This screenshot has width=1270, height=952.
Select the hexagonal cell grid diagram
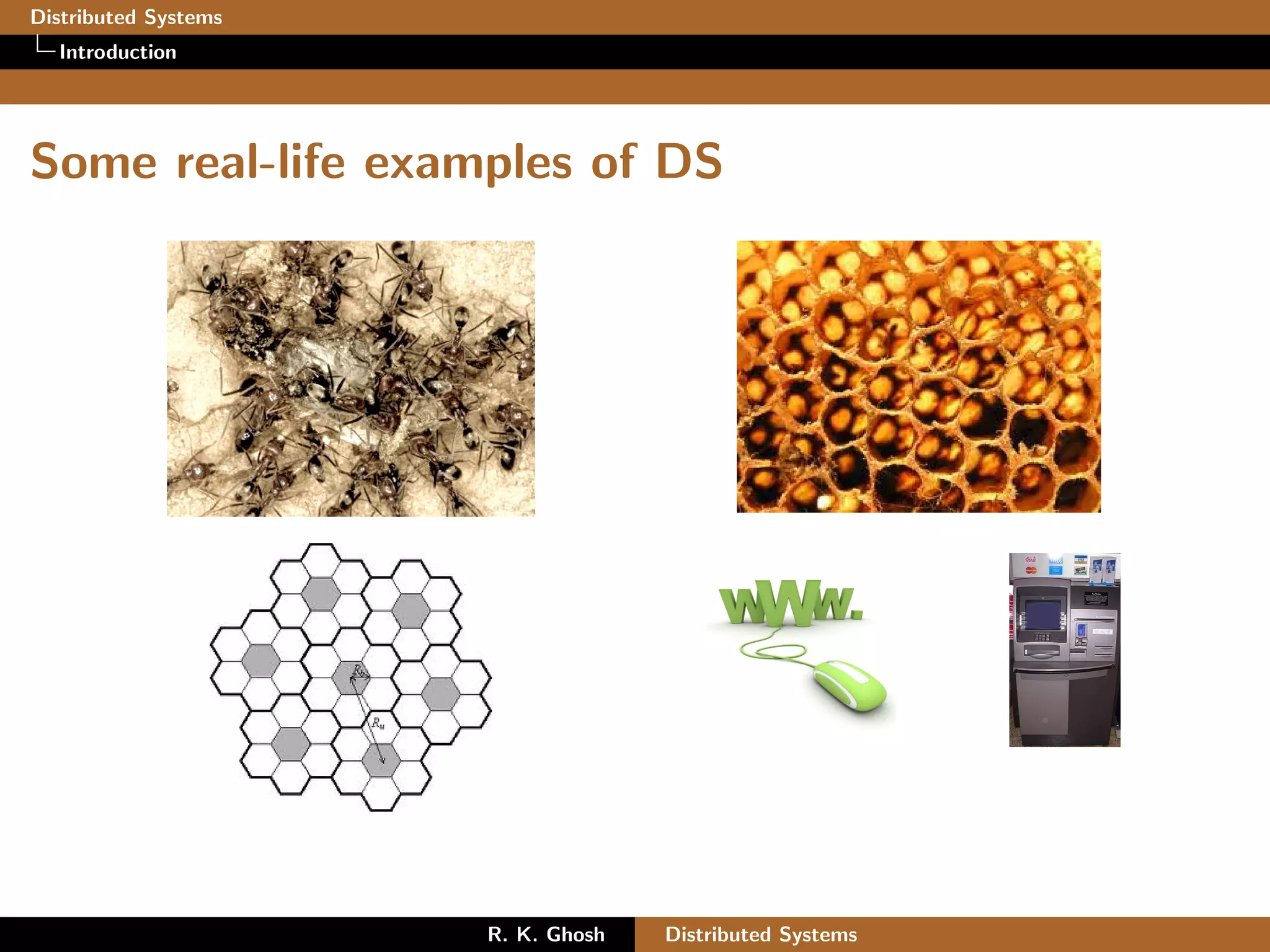click(350, 677)
